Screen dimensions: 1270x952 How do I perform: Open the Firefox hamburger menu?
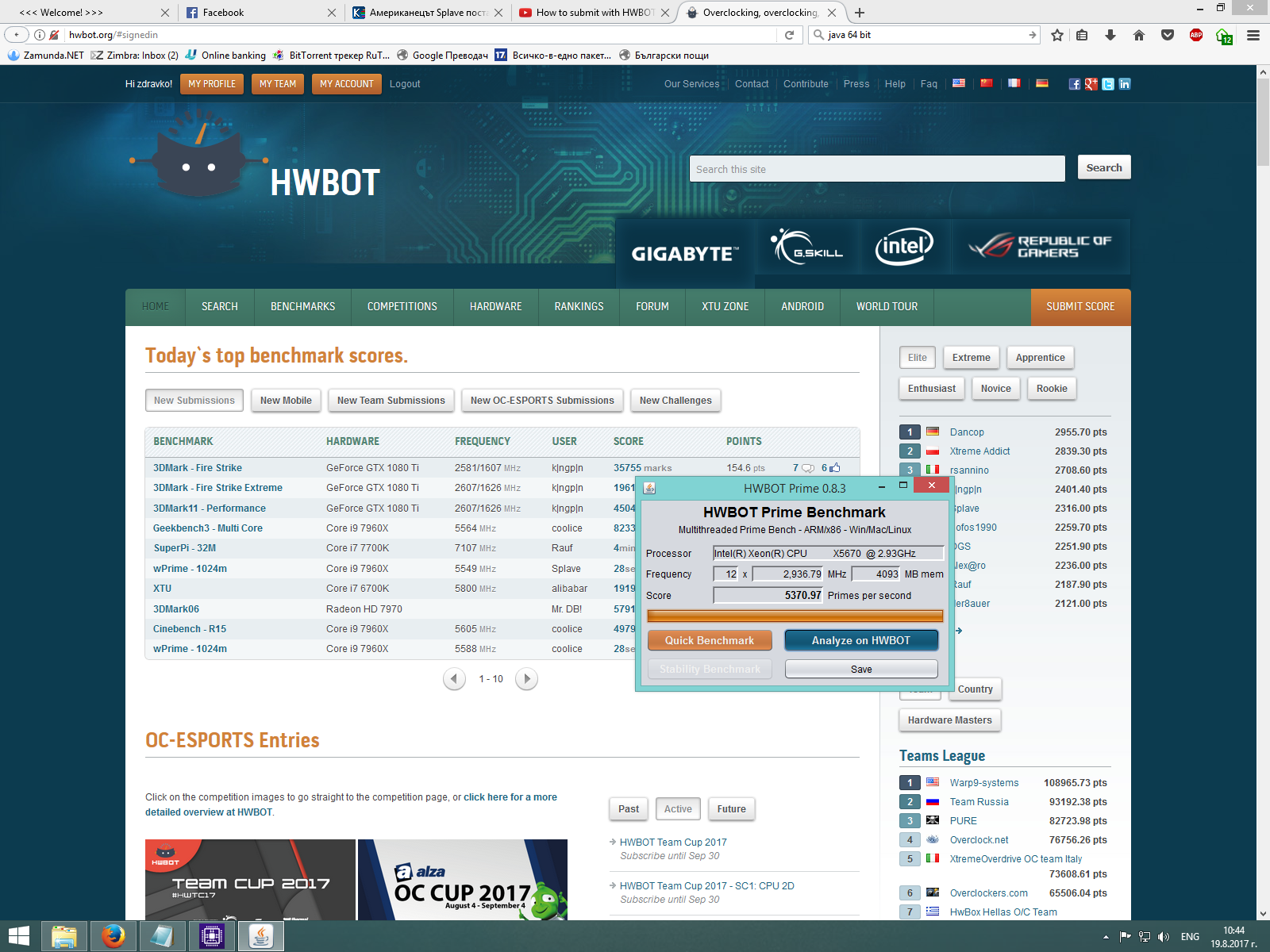coord(1253,35)
